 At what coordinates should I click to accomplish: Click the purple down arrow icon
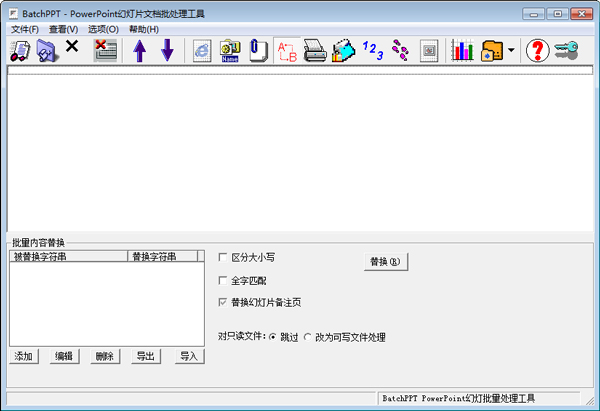(167, 50)
